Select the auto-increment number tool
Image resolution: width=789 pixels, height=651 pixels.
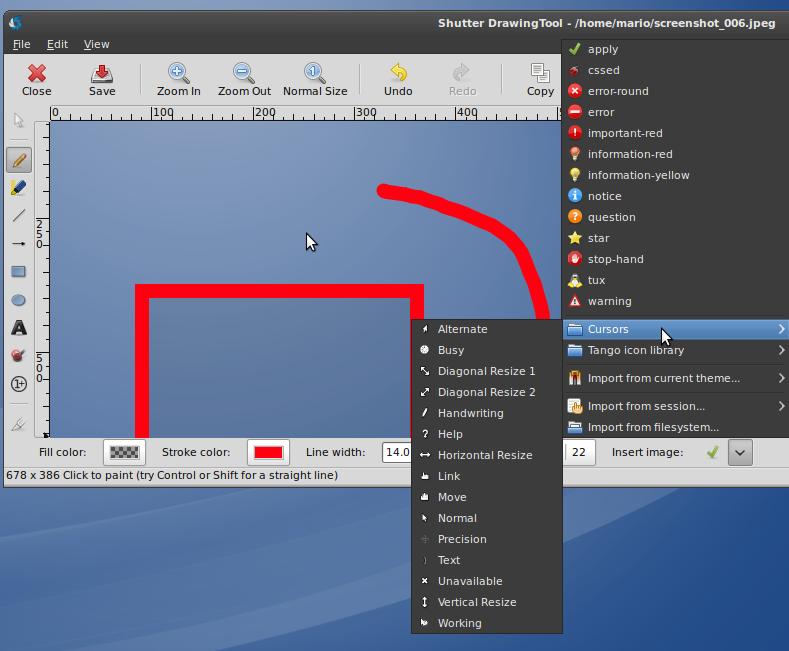18,384
